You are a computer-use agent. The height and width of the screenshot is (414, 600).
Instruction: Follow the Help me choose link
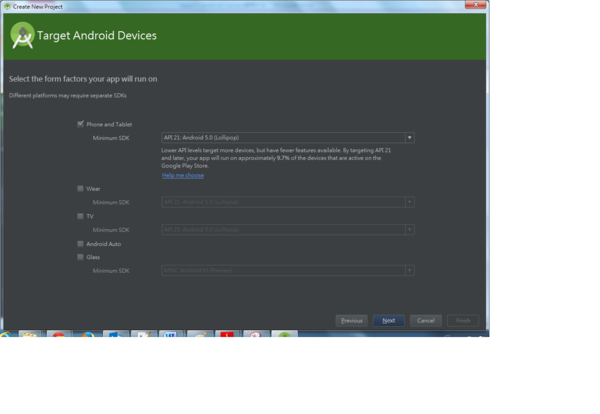182,175
